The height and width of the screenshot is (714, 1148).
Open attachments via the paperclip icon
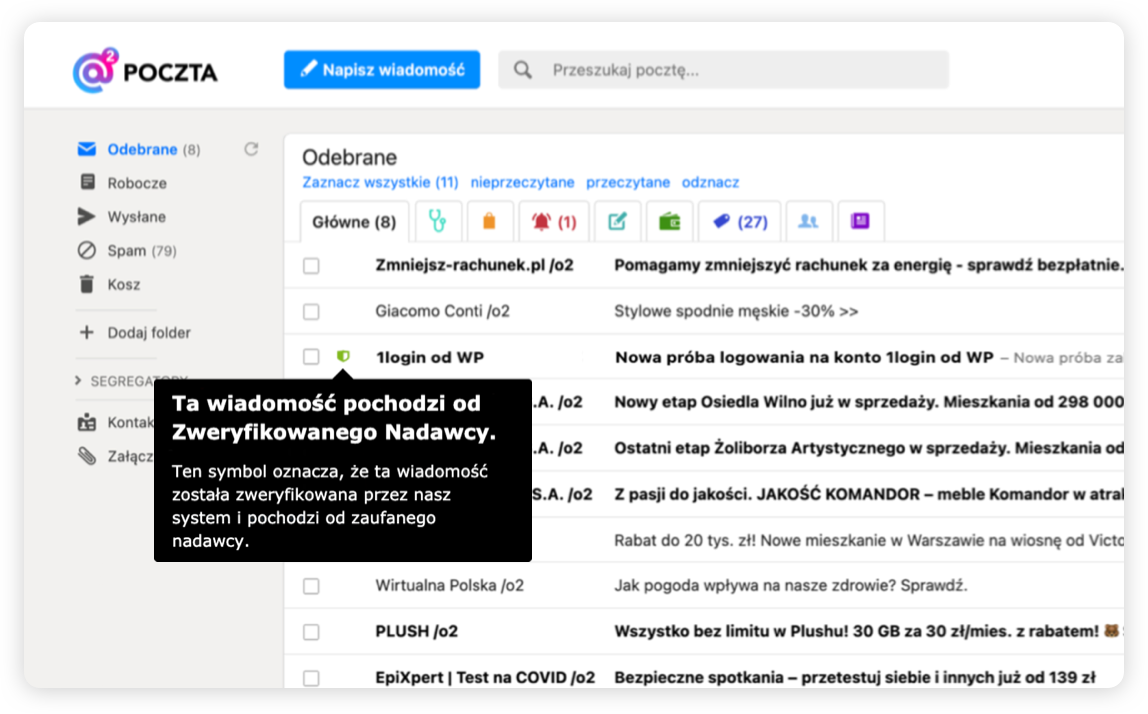[x=86, y=456]
